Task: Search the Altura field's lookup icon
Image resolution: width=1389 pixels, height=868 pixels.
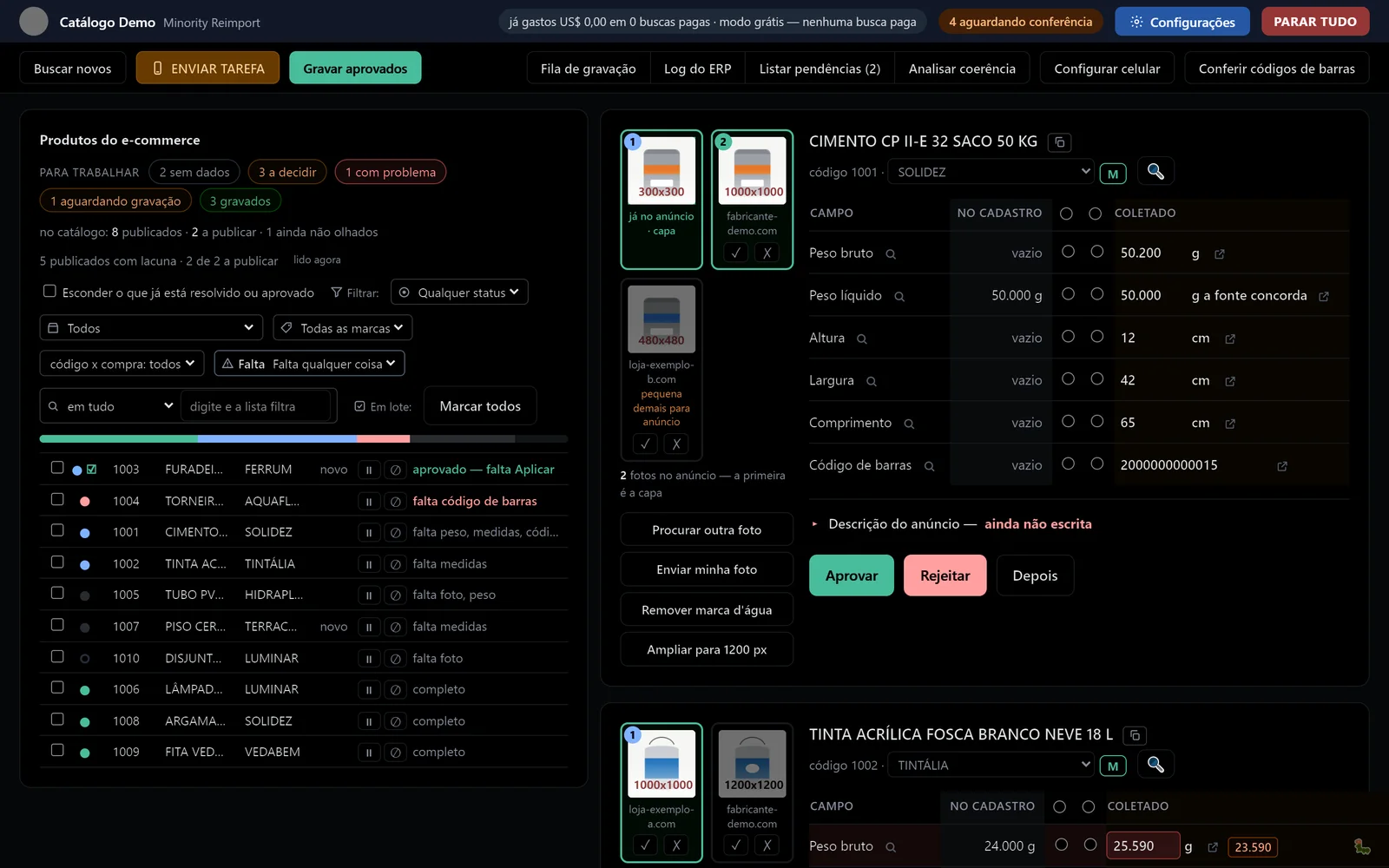Action: (x=861, y=339)
